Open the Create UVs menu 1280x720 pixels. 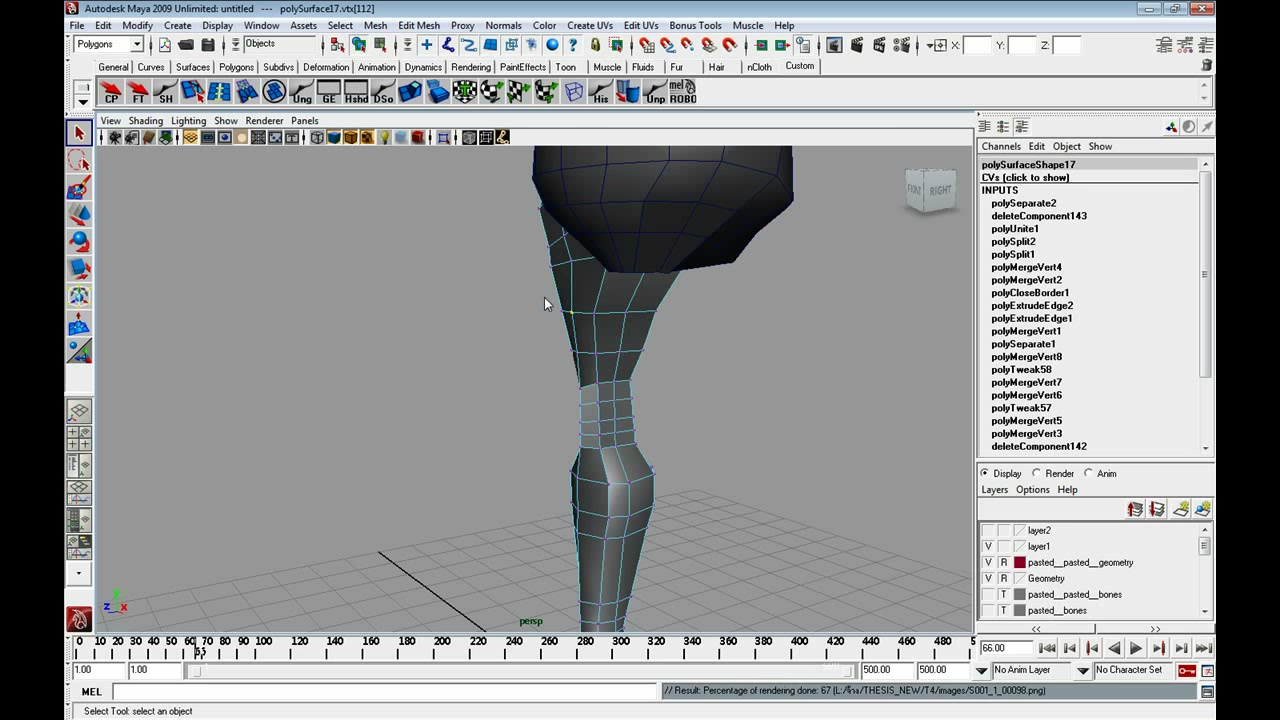point(590,25)
